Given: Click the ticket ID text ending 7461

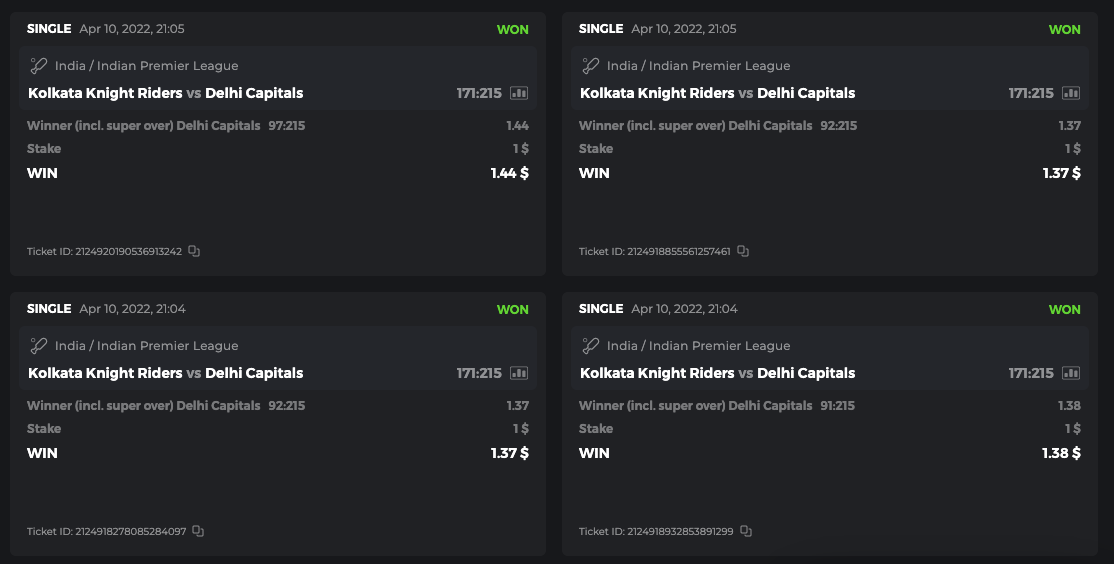Looking at the screenshot, I should click(654, 252).
